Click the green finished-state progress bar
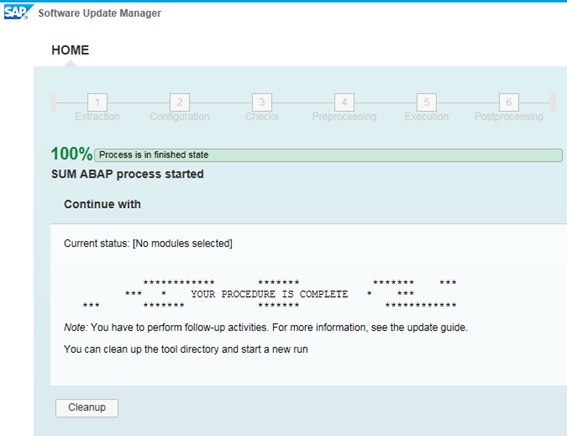 328,155
